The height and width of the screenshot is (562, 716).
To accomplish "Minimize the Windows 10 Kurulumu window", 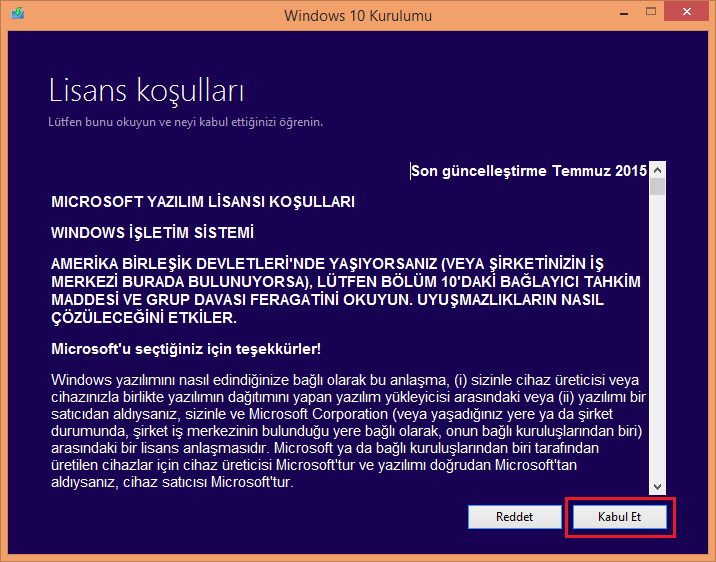I will 624,13.
